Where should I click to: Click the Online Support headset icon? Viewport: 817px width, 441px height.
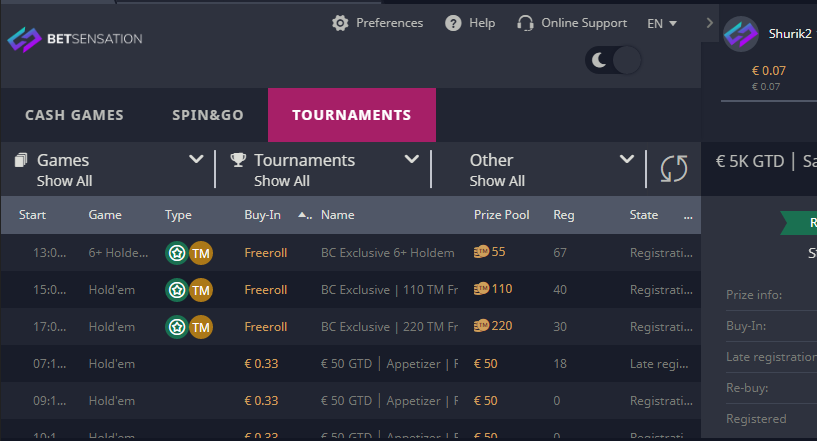pyautogui.click(x=525, y=23)
